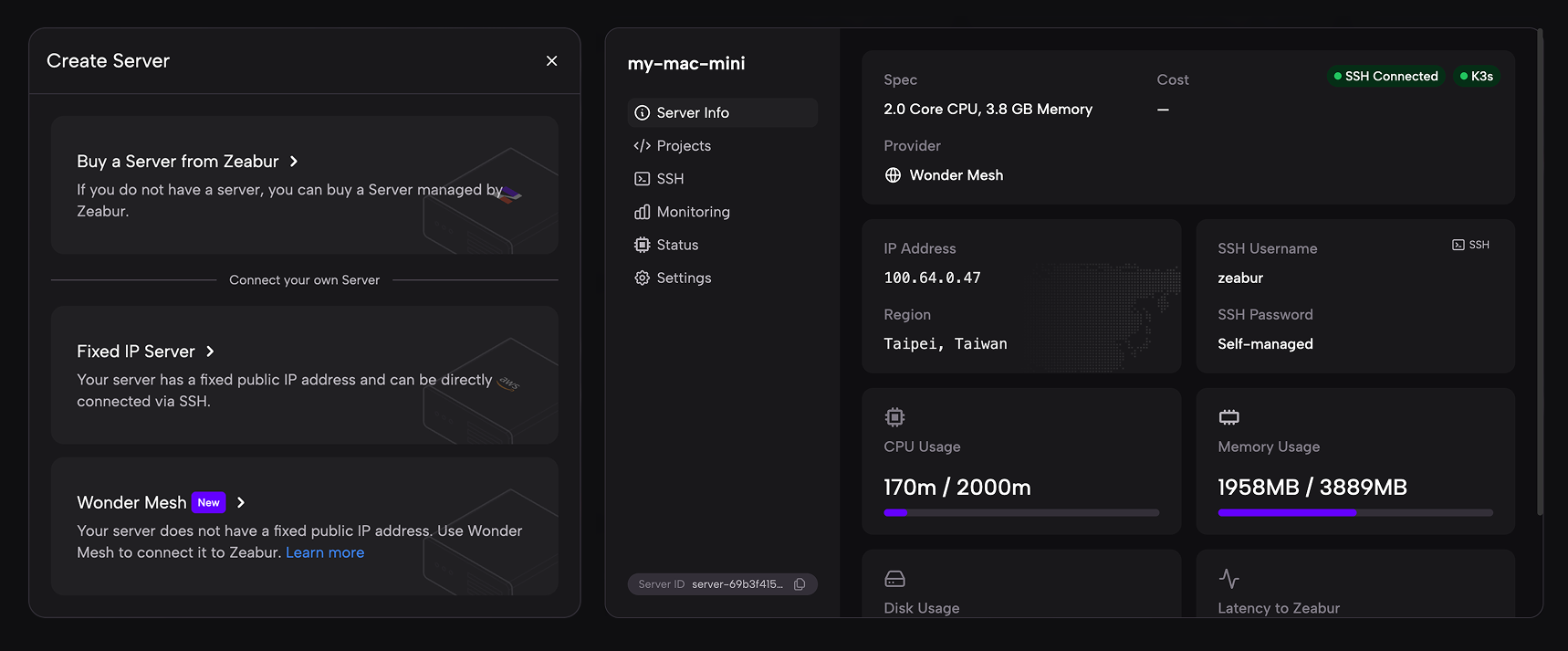Expand Buy a Server from Zeabur chevron
The image size is (1568, 651).
point(294,162)
